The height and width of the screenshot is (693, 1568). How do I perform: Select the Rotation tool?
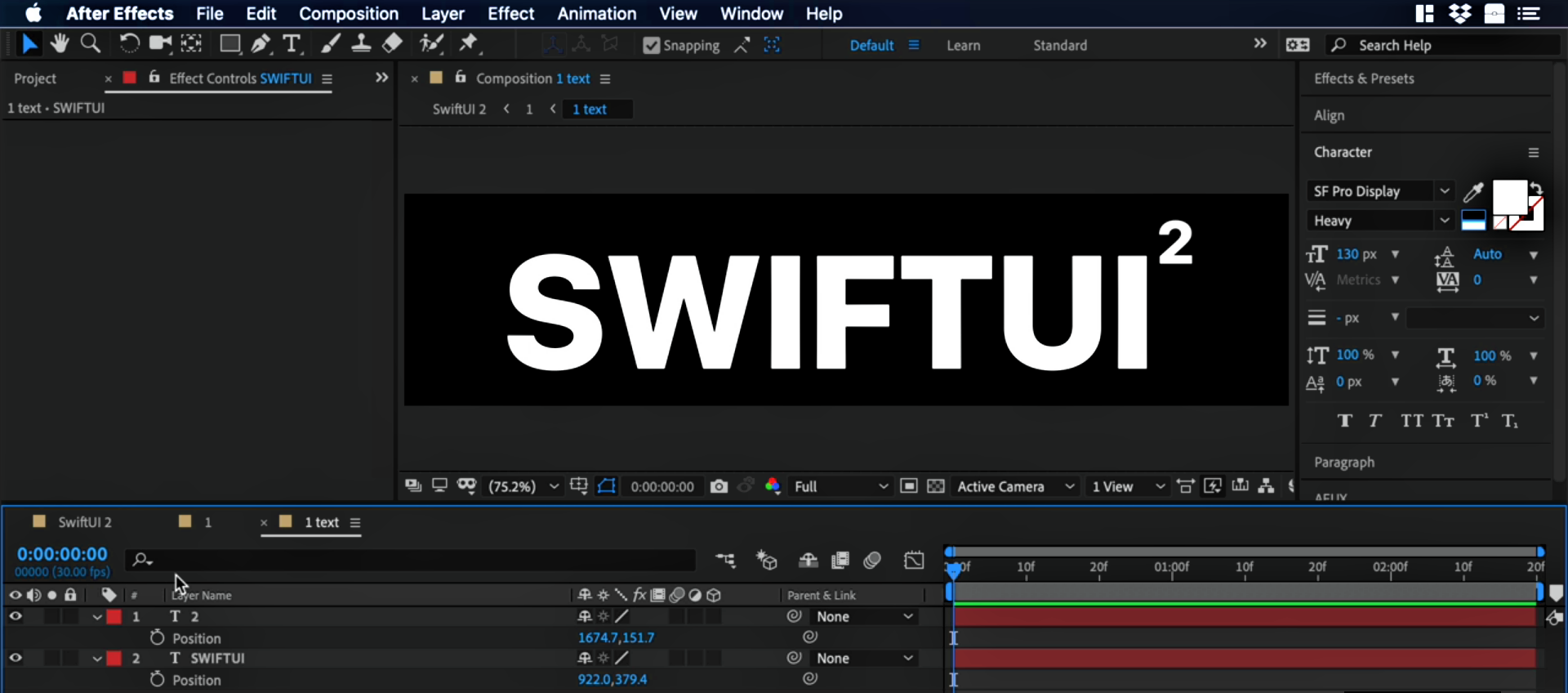click(129, 44)
